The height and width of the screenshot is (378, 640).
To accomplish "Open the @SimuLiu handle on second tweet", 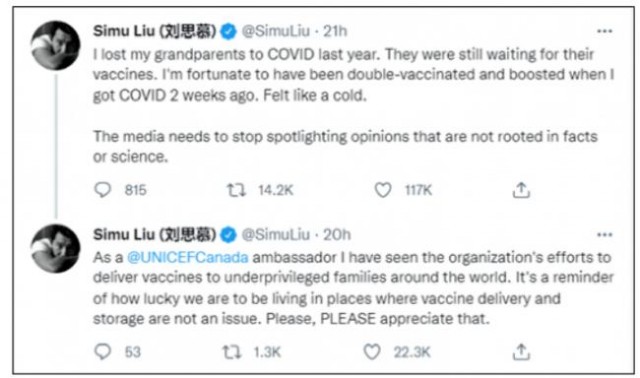I will click(276, 235).
